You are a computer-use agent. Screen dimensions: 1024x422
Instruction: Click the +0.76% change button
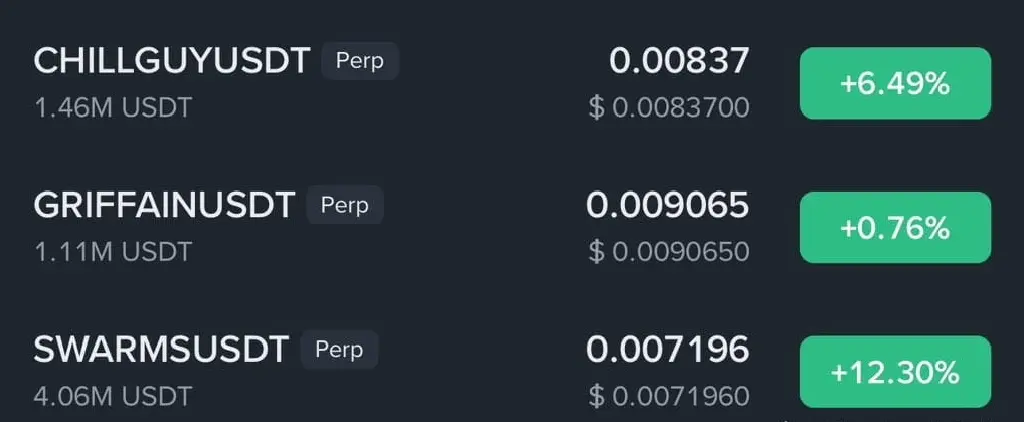(x=895, y=228)
